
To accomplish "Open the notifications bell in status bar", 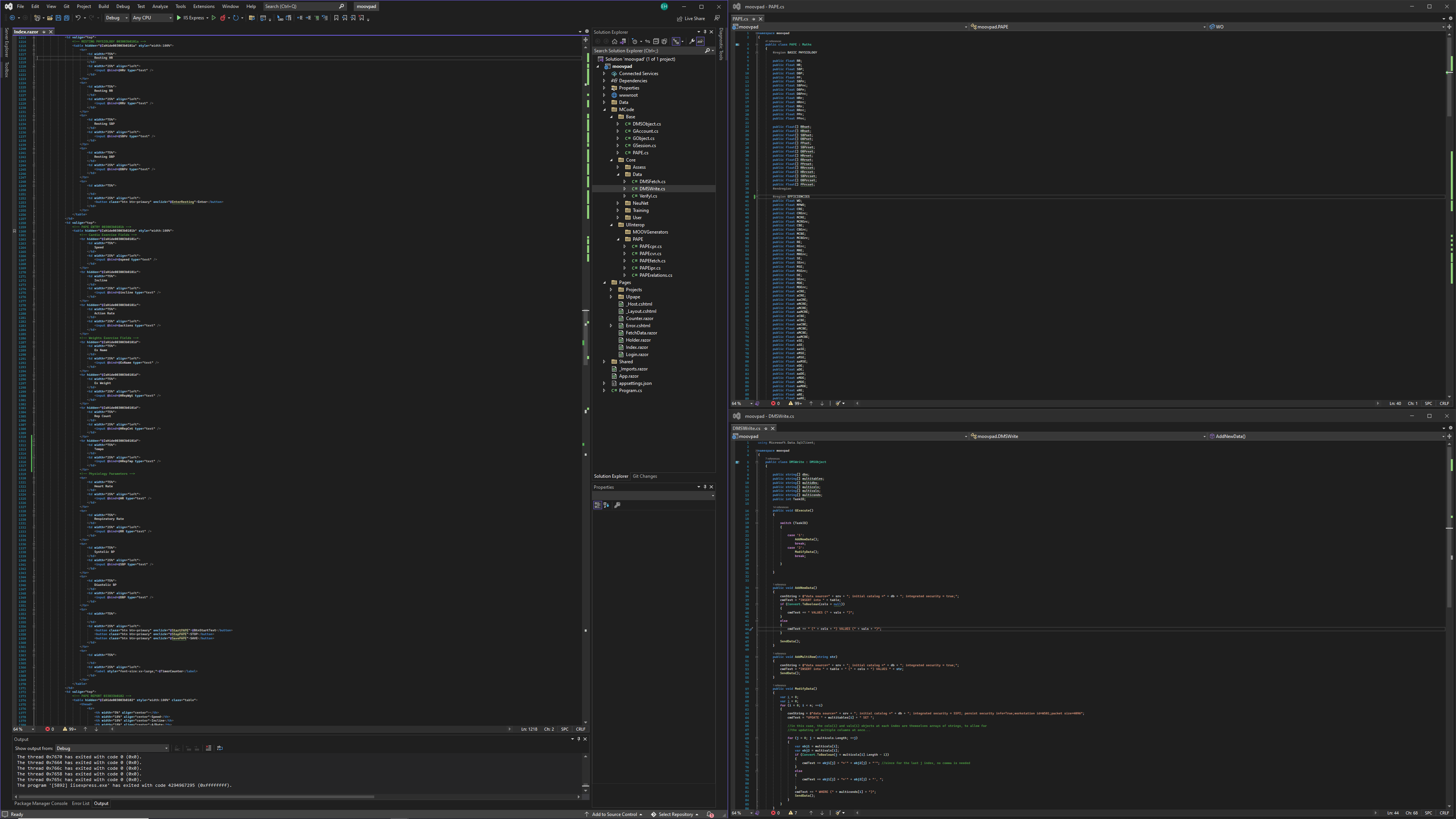I will pos(711,814).
